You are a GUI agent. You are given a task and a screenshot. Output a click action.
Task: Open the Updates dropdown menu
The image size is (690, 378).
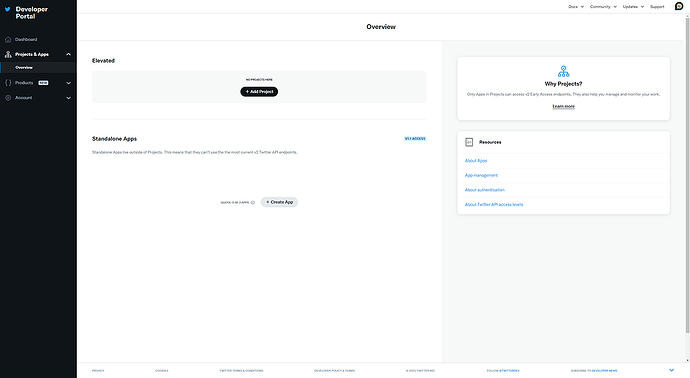[633, 7]
